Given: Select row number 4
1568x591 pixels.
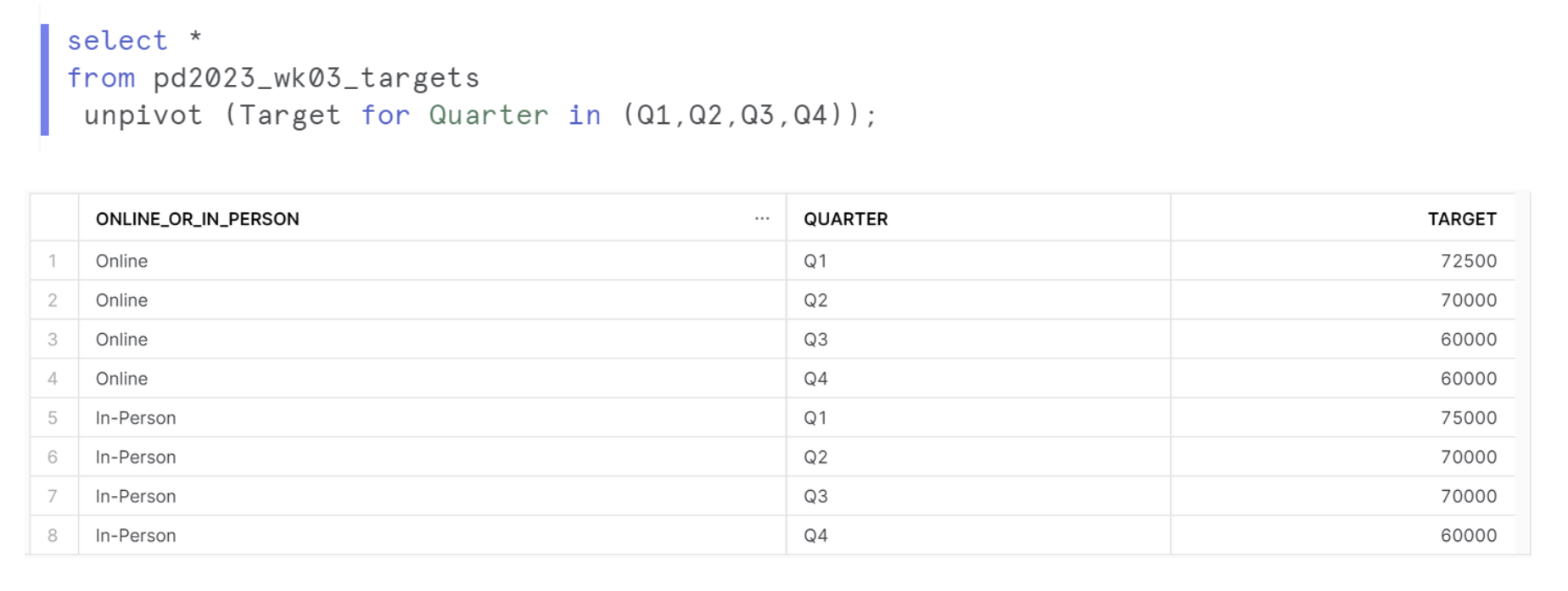Looking at the screenshot, I should tap(53, 379).
